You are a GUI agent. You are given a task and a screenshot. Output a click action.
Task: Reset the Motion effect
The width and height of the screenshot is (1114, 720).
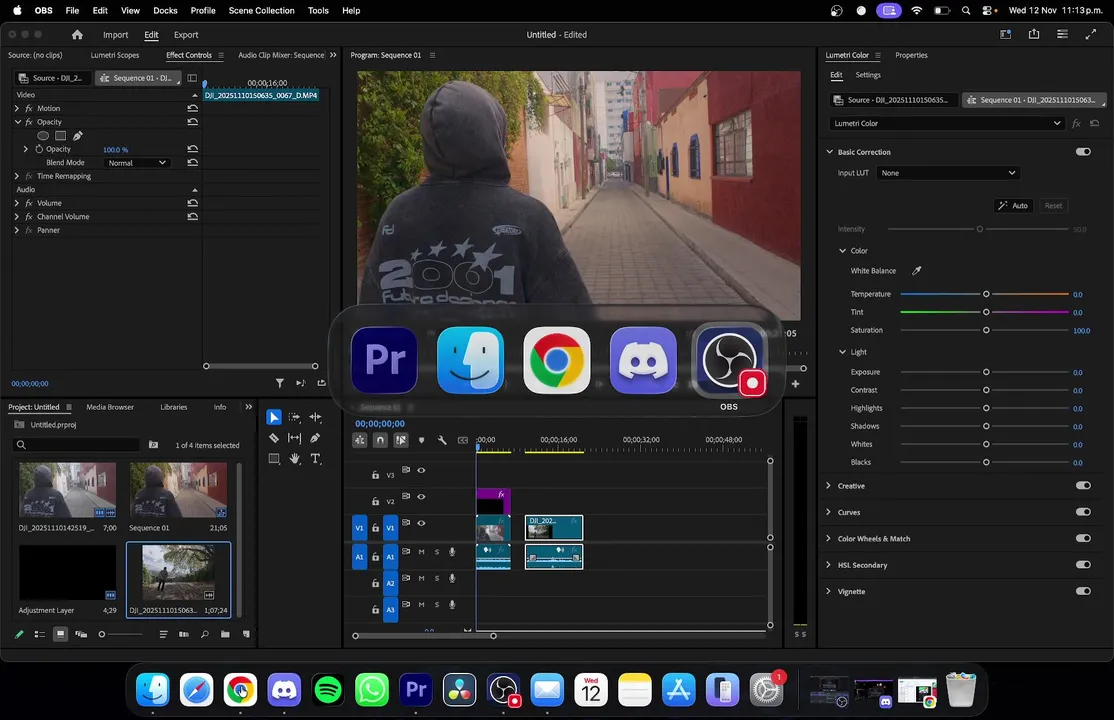point(193,108)
